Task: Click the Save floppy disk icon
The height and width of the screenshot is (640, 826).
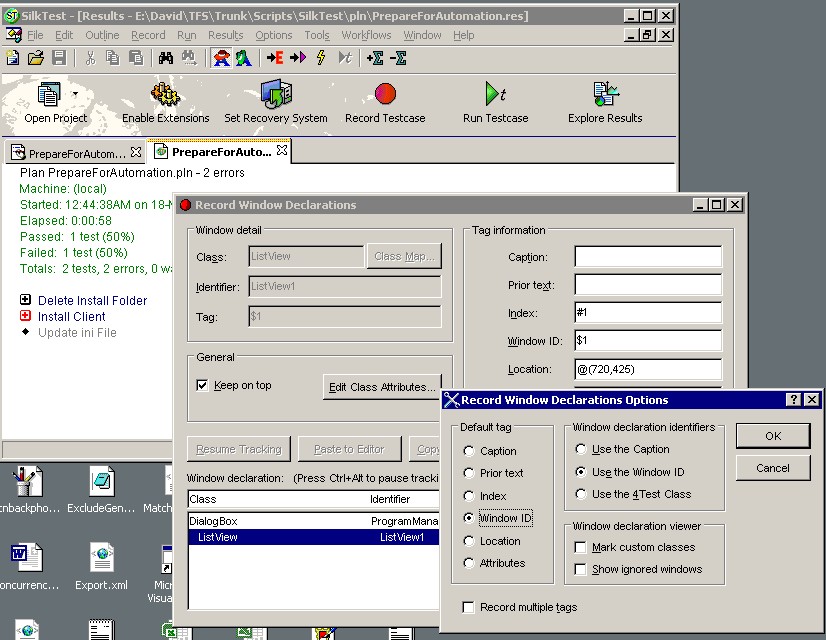Action: pyautogui.click(x=59, y=57)
